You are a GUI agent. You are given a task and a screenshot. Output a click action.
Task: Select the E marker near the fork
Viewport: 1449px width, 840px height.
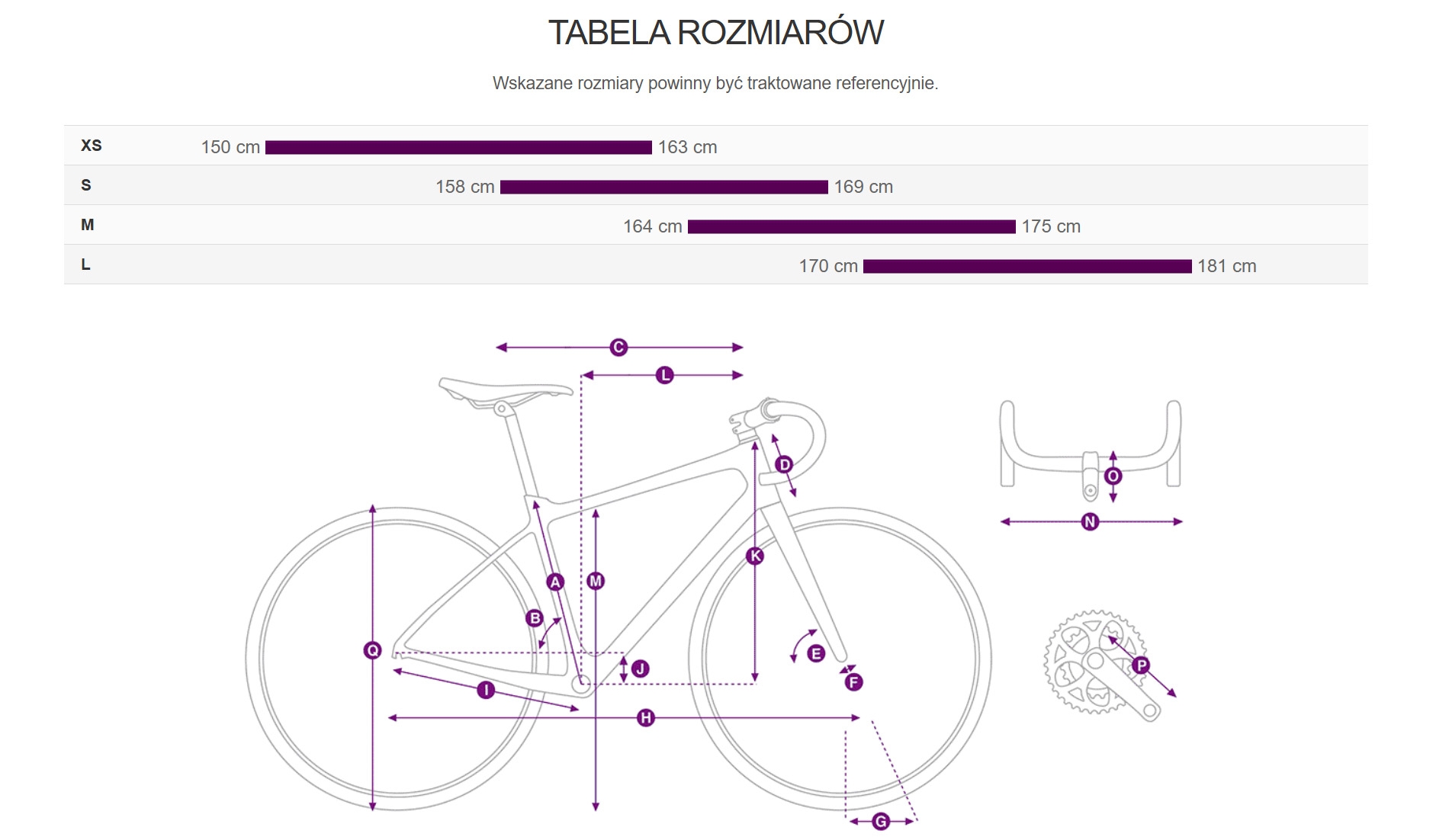pyautogui.click(x=816, y=653)
